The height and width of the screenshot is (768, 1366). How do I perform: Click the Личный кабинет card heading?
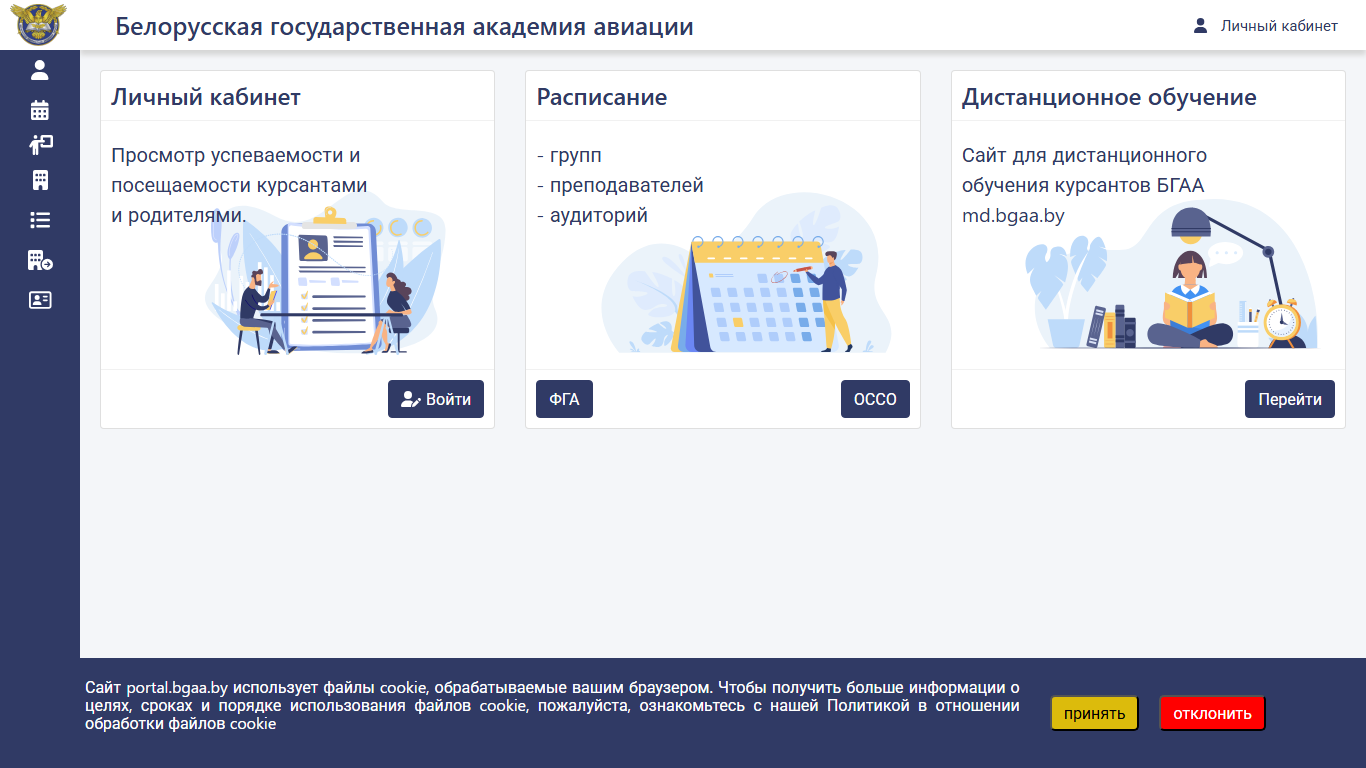(206, 97)
